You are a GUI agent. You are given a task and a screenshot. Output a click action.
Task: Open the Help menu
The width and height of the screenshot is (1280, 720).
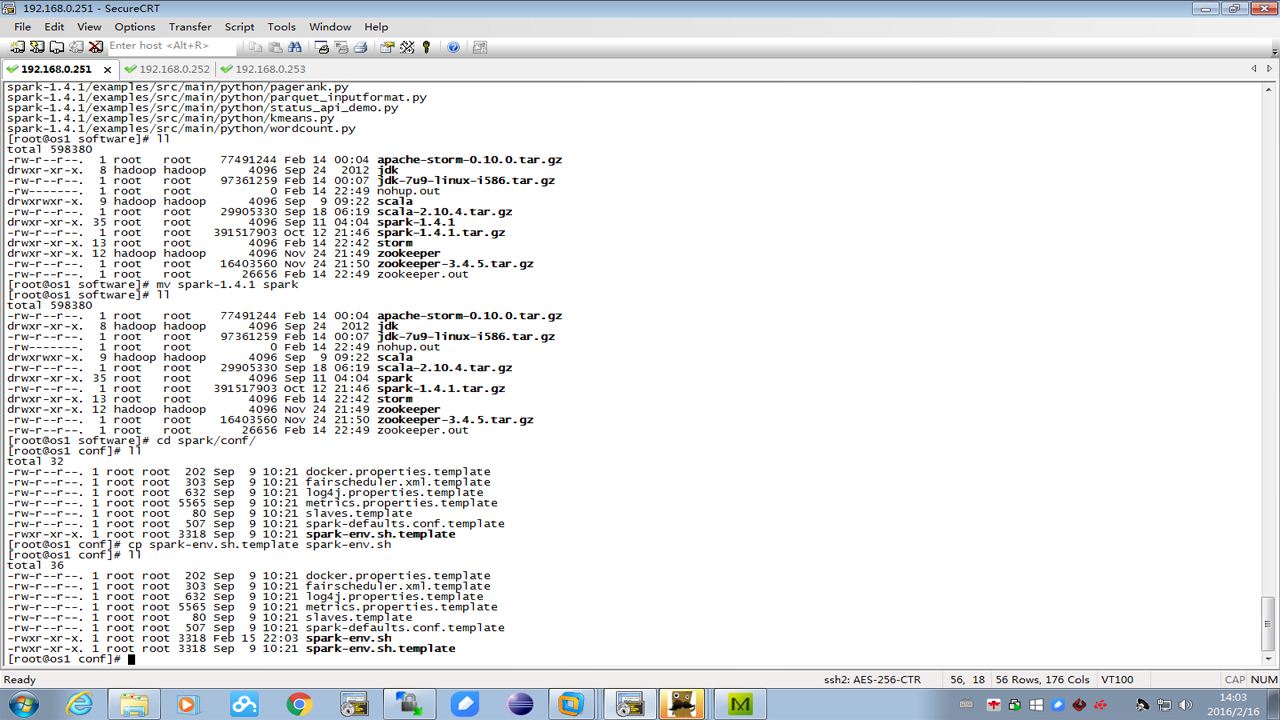click(x=376, y=27)
